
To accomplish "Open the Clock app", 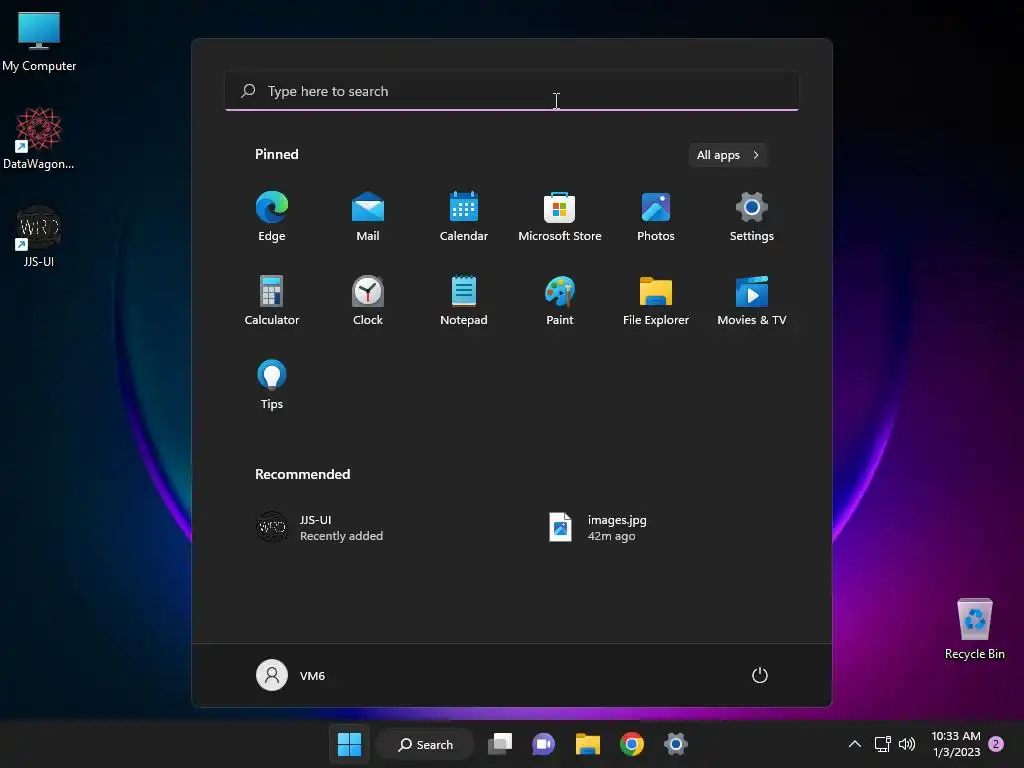I will coord(368,300).
